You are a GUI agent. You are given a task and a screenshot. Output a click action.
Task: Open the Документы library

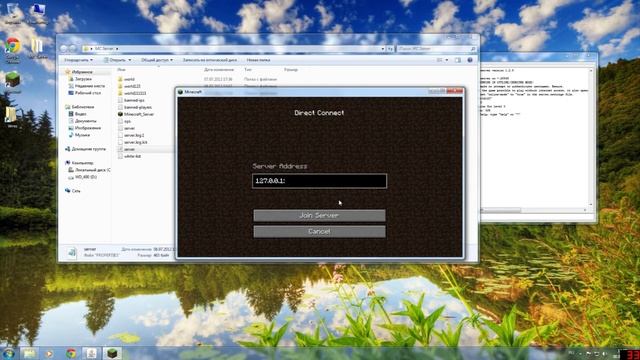pos(85,121)
